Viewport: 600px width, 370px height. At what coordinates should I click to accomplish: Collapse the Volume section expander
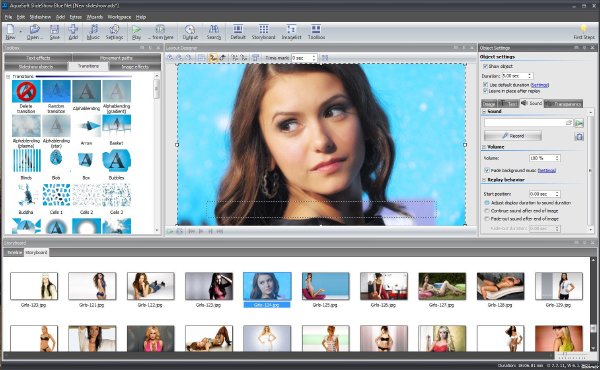pyautogui.click(x=484, y=147)
